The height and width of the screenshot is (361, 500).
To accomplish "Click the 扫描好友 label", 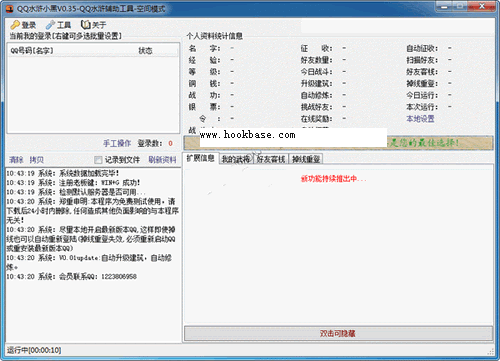I will pyautogui.click(x=422, y=60).
